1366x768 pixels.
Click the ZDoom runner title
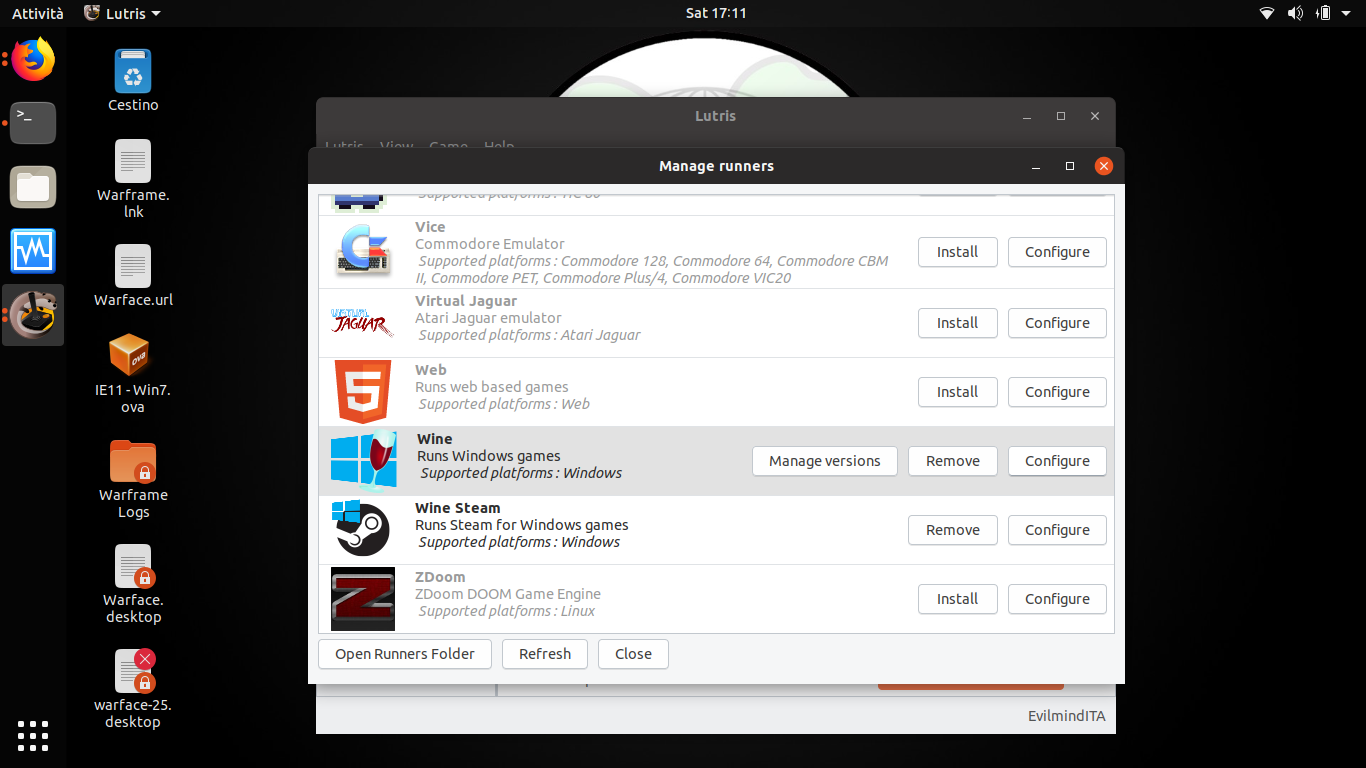click(440, 577)
